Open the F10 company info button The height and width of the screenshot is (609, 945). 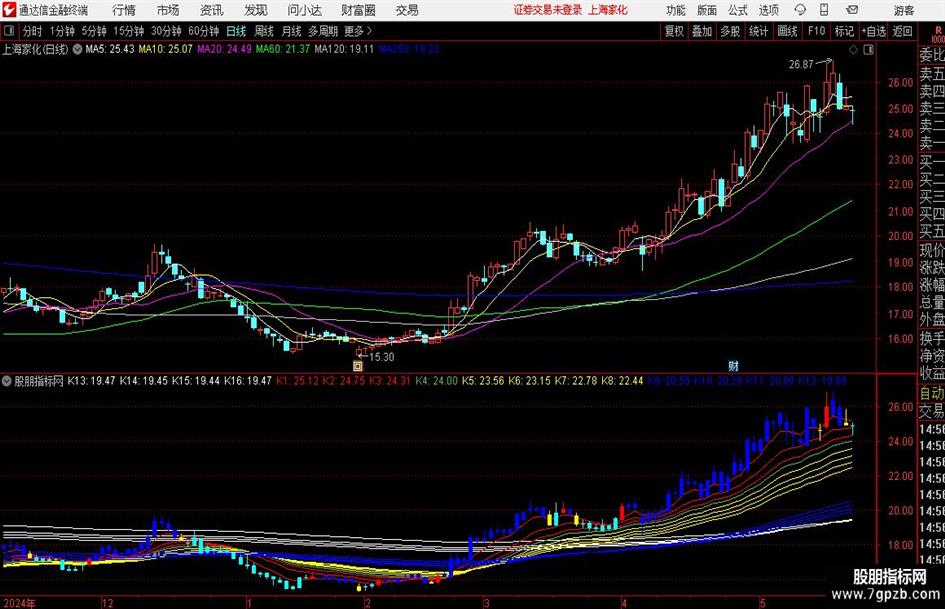pos(817,31)
